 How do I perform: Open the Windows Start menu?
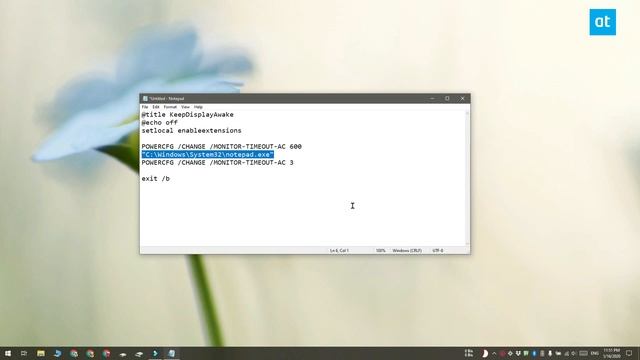click(8, 353)
